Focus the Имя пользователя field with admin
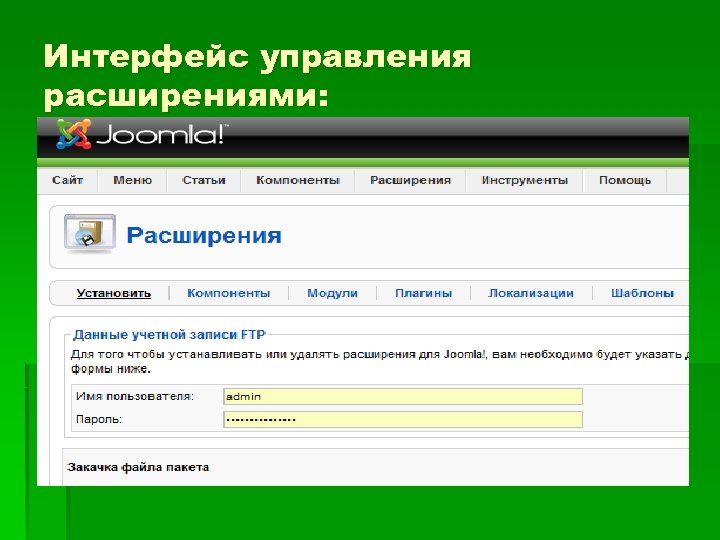720x540 pixels. (403, 396)
